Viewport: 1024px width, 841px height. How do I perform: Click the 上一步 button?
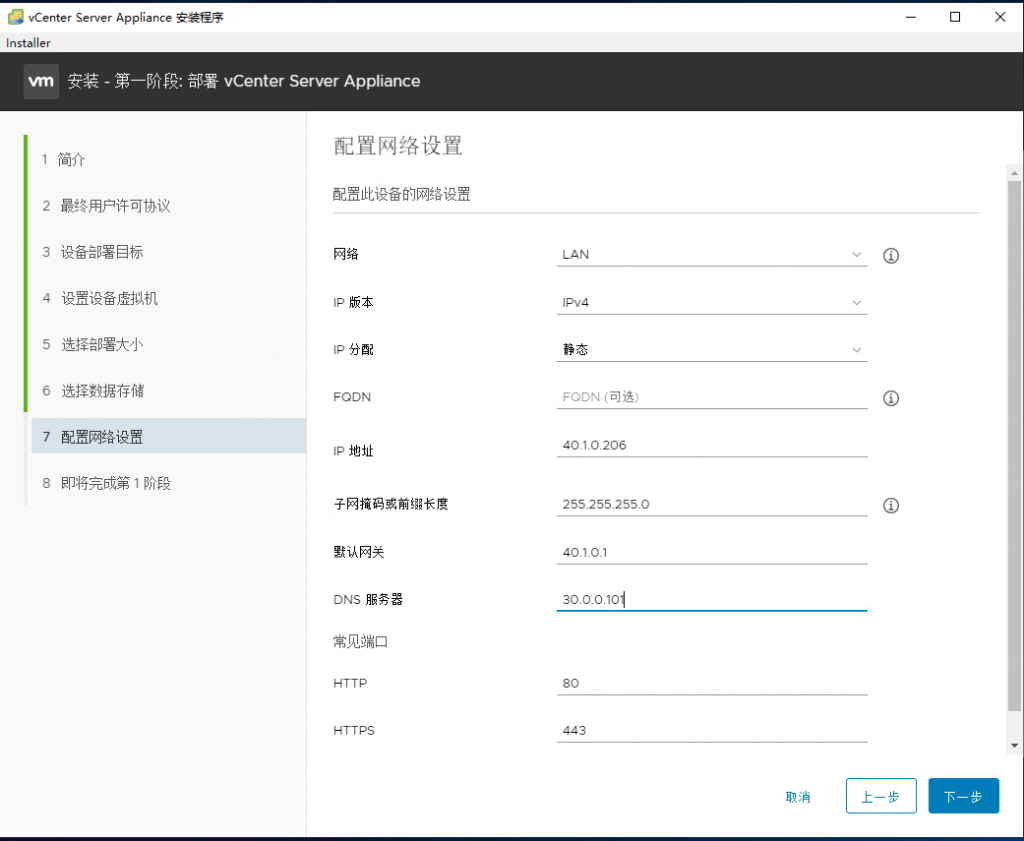[x=881, y=796]
